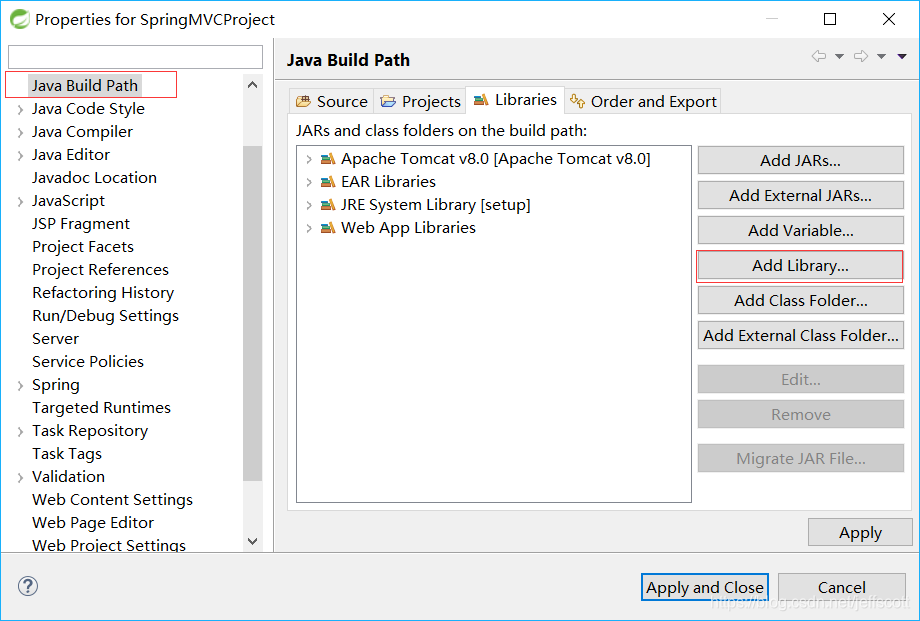The width and height of the screenshot is (920, 621).
Task: Expand the JavaScript sidebar entry
Action: [x=20, y=201]
